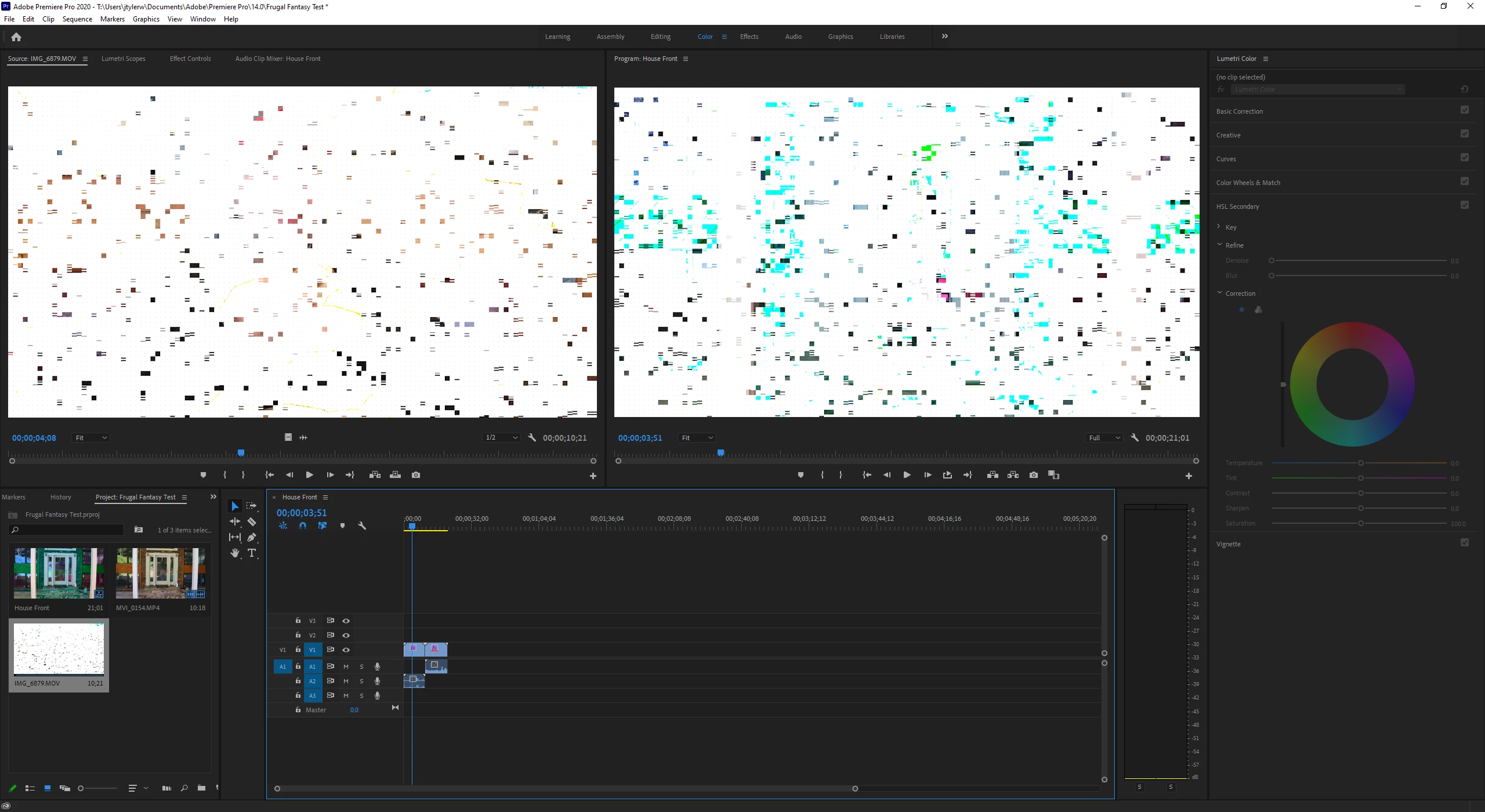Click the Temperature slider handle

click(x=1360, y=463)
